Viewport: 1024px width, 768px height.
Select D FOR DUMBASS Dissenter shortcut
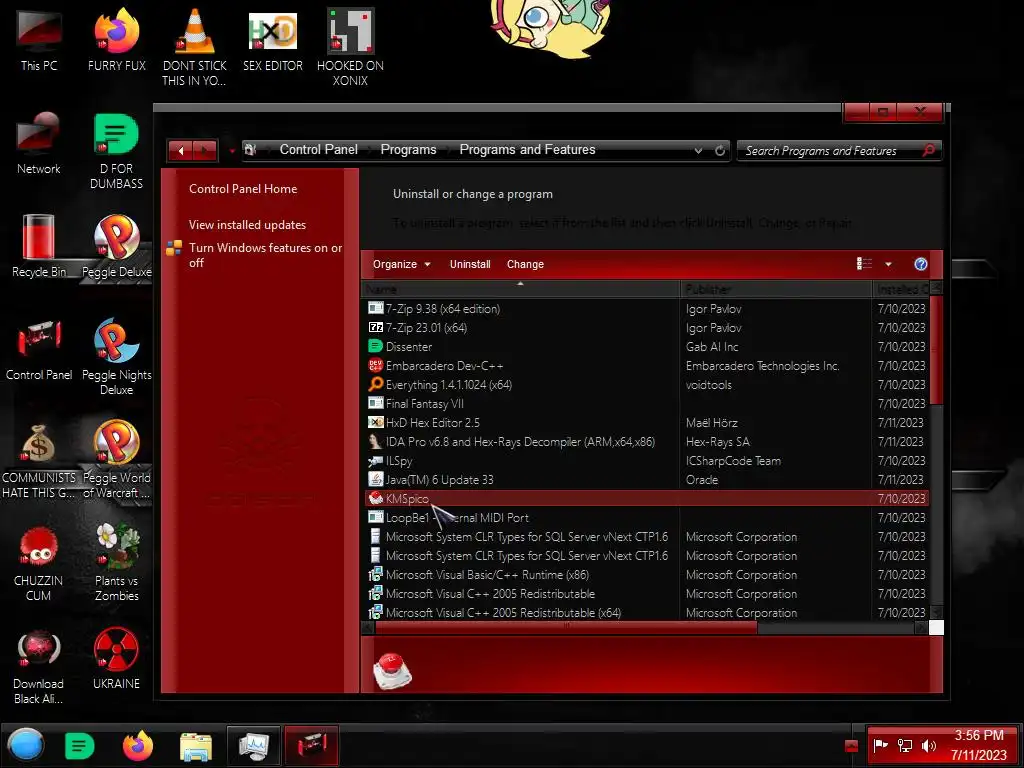[116, 151]
